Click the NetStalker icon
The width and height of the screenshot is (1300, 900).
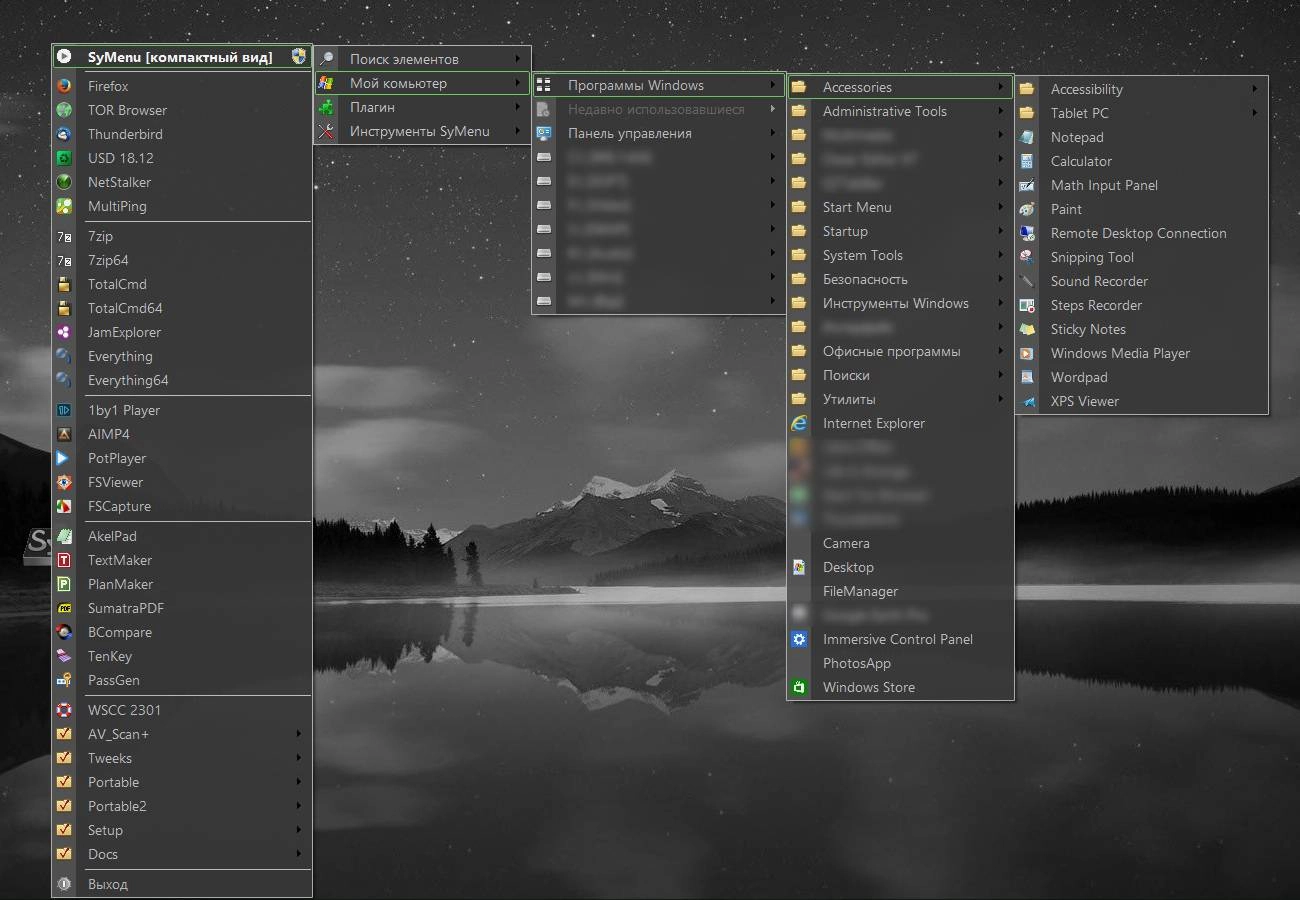tap(64, 182)
